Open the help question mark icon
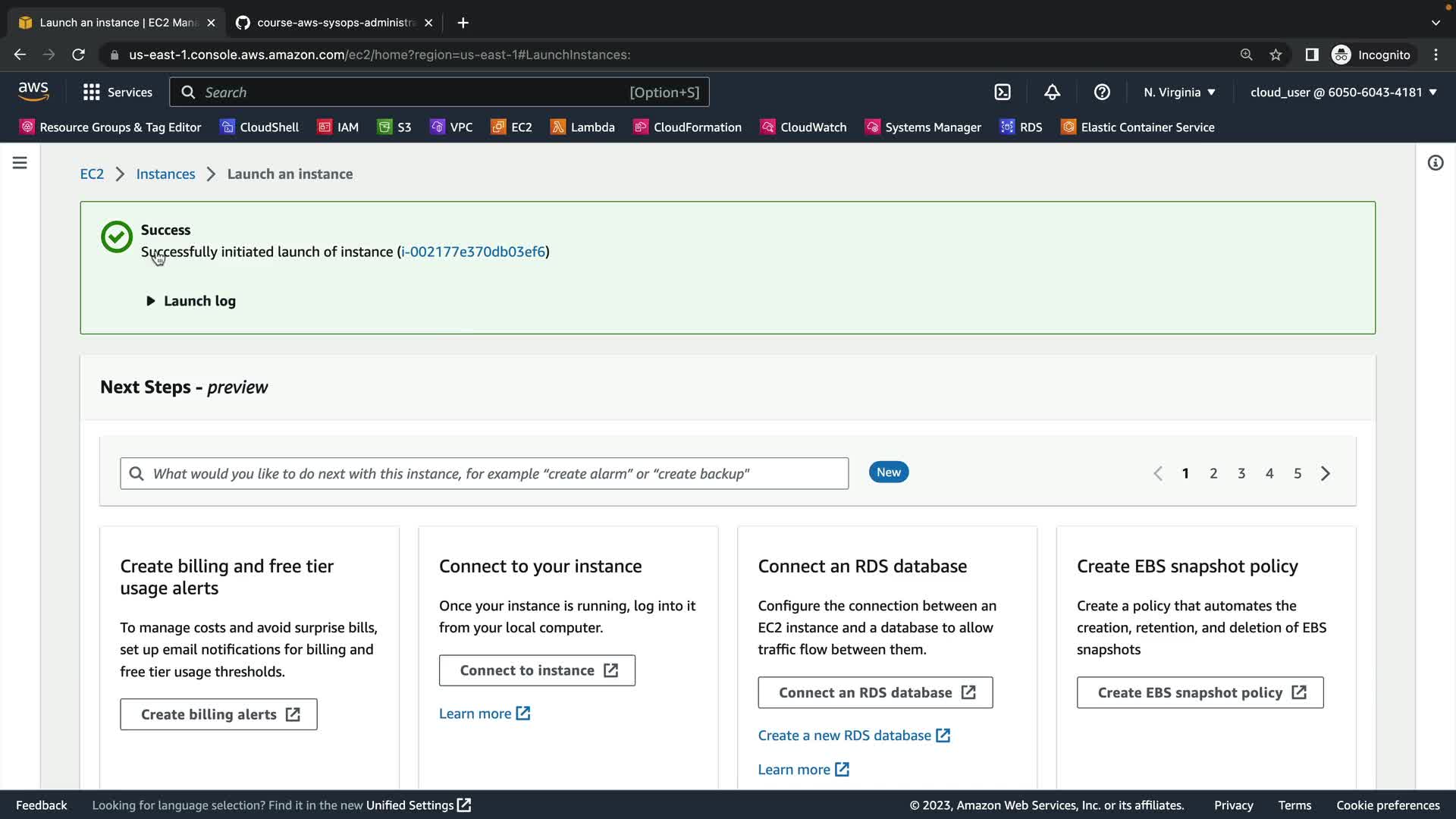The image size is (1456, 819). pos(1102,93)
